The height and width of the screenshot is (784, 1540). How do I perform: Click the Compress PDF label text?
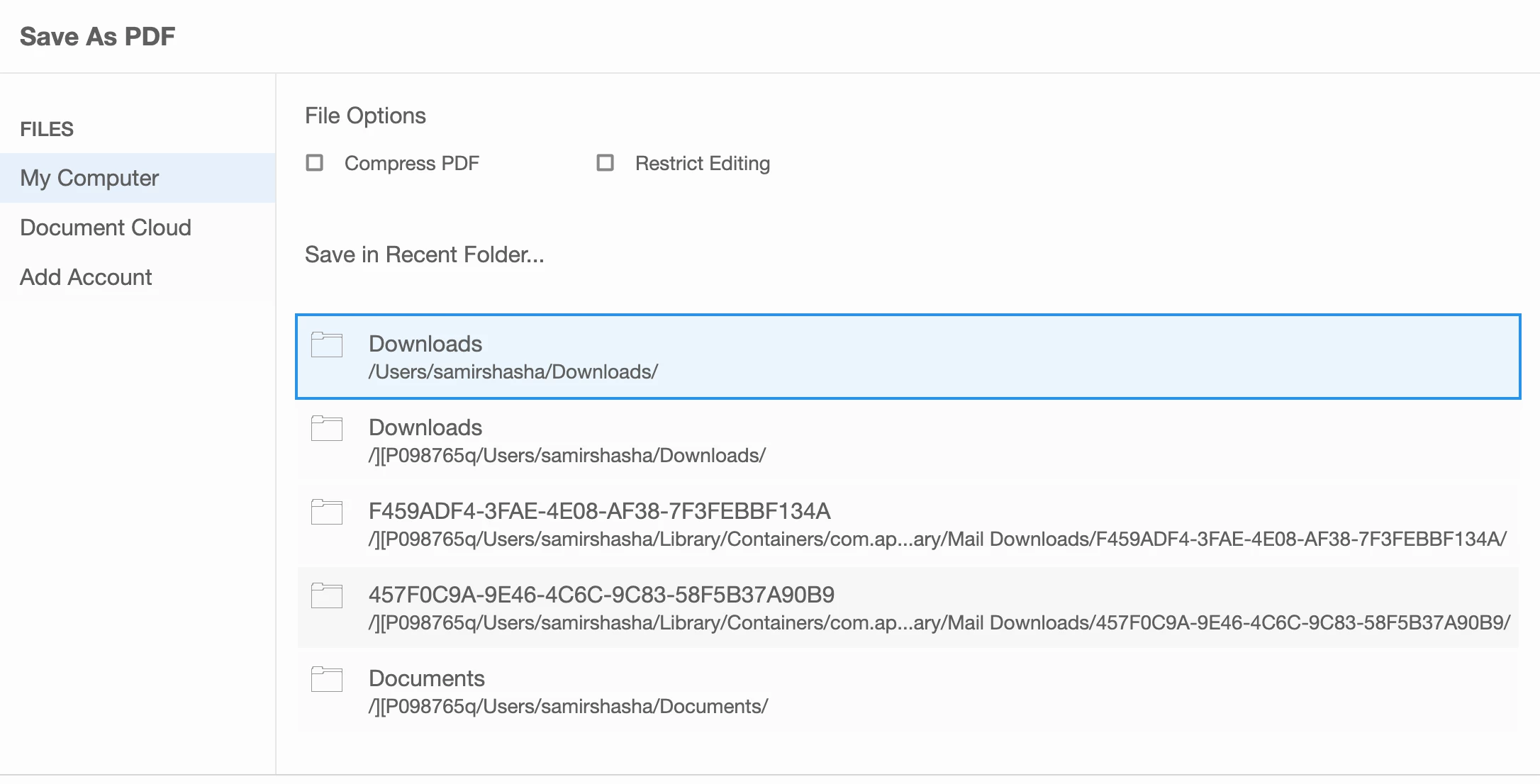click(412, 164)
